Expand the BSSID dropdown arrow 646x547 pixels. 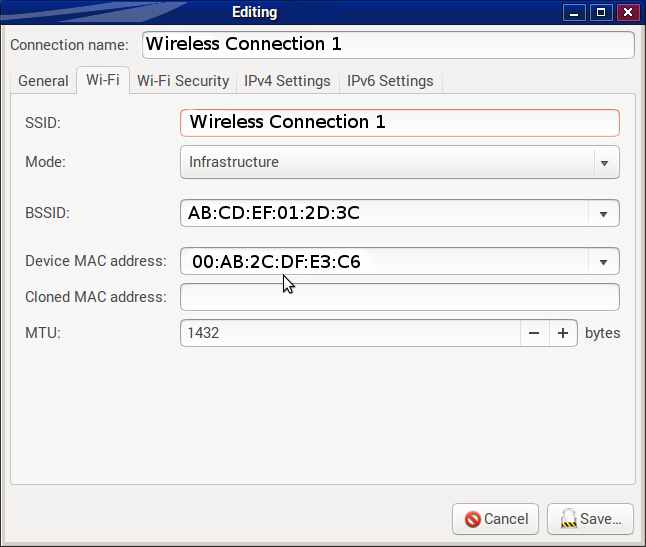pyautogui.click(x=603, y=213)
